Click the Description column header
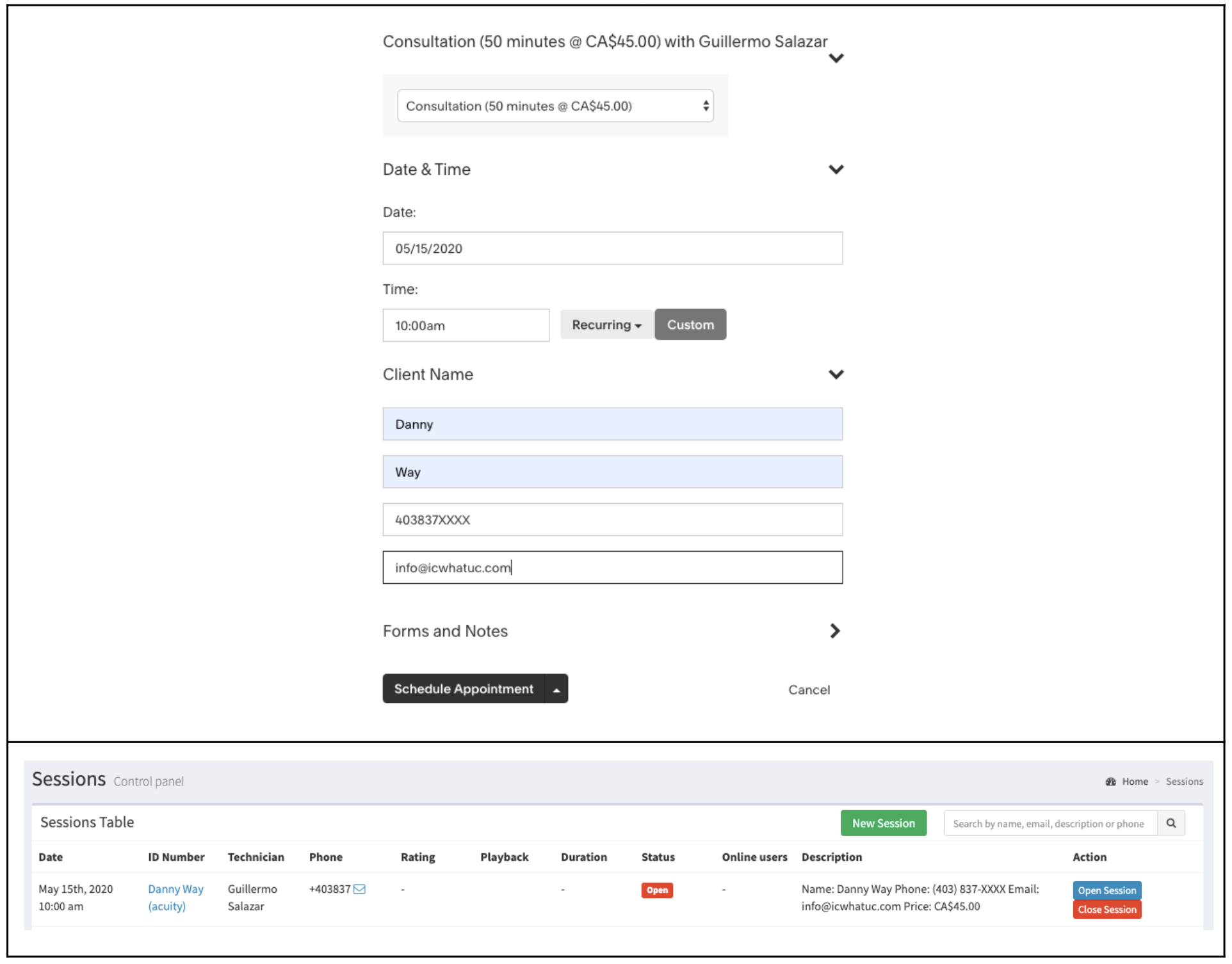 831,857
